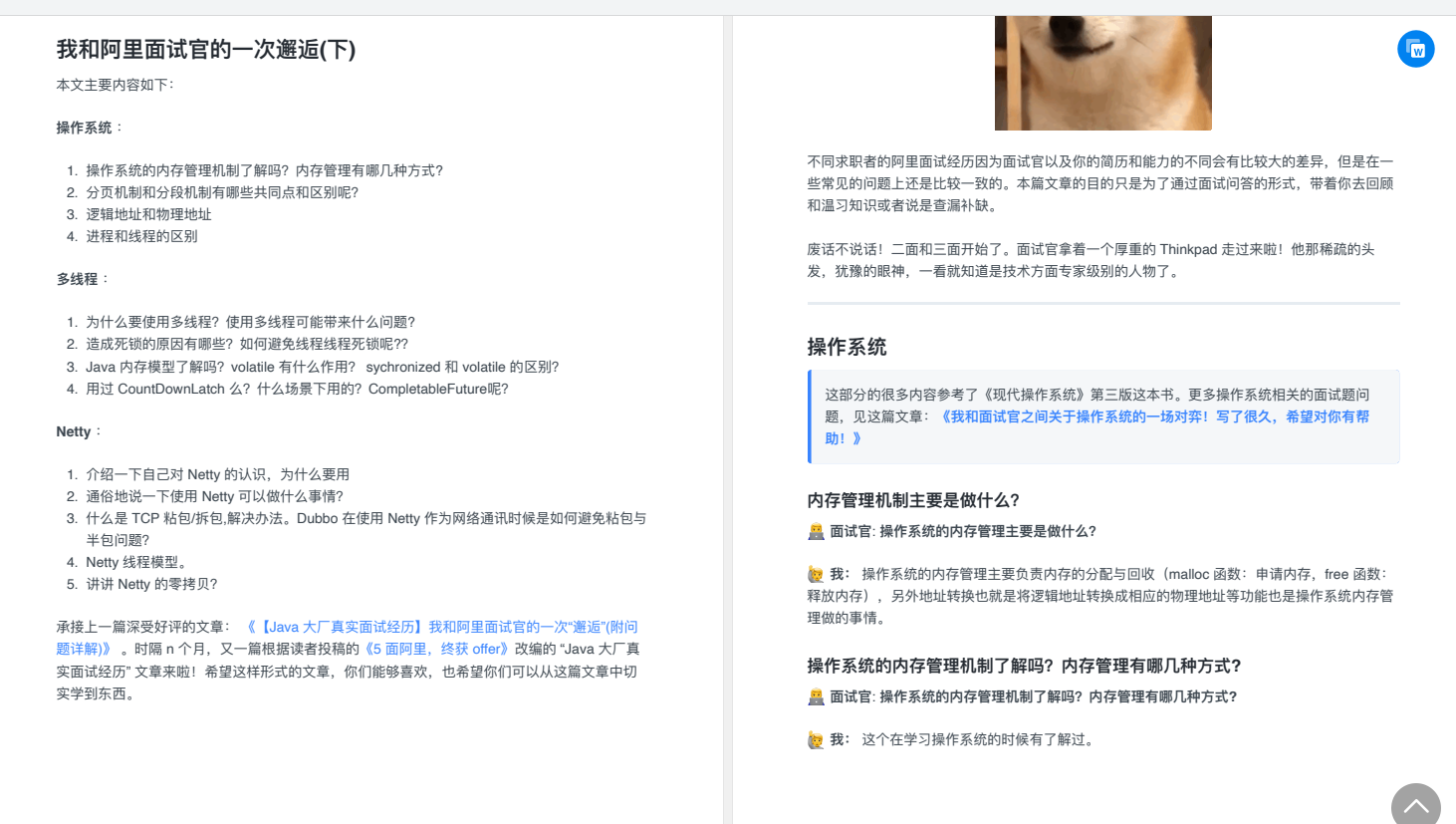Click the interviewer emoji before 操作系统的内存管理主要是做什么

[817, 532]
